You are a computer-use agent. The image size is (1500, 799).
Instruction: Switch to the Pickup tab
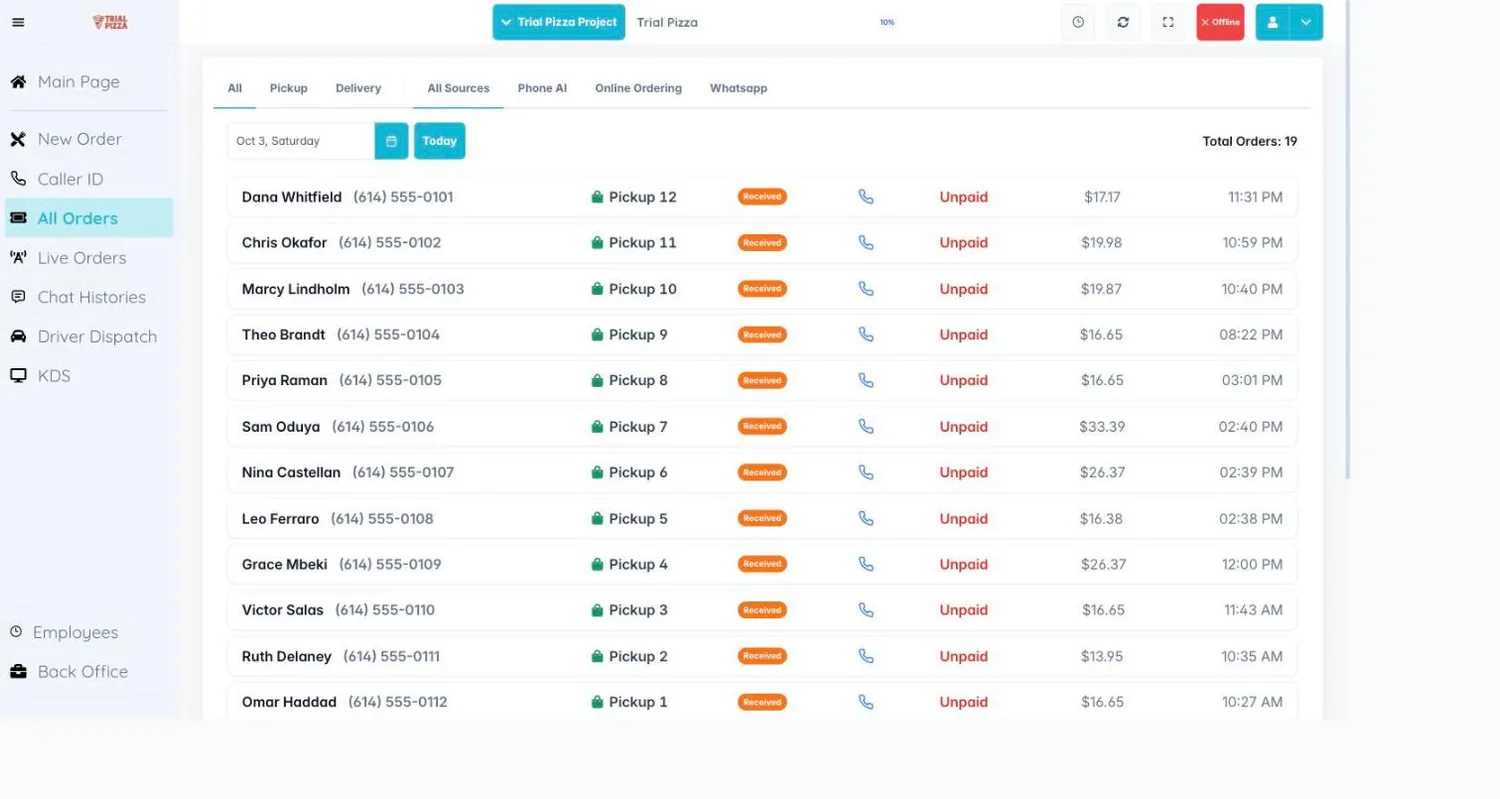click(x=289, y=88)
